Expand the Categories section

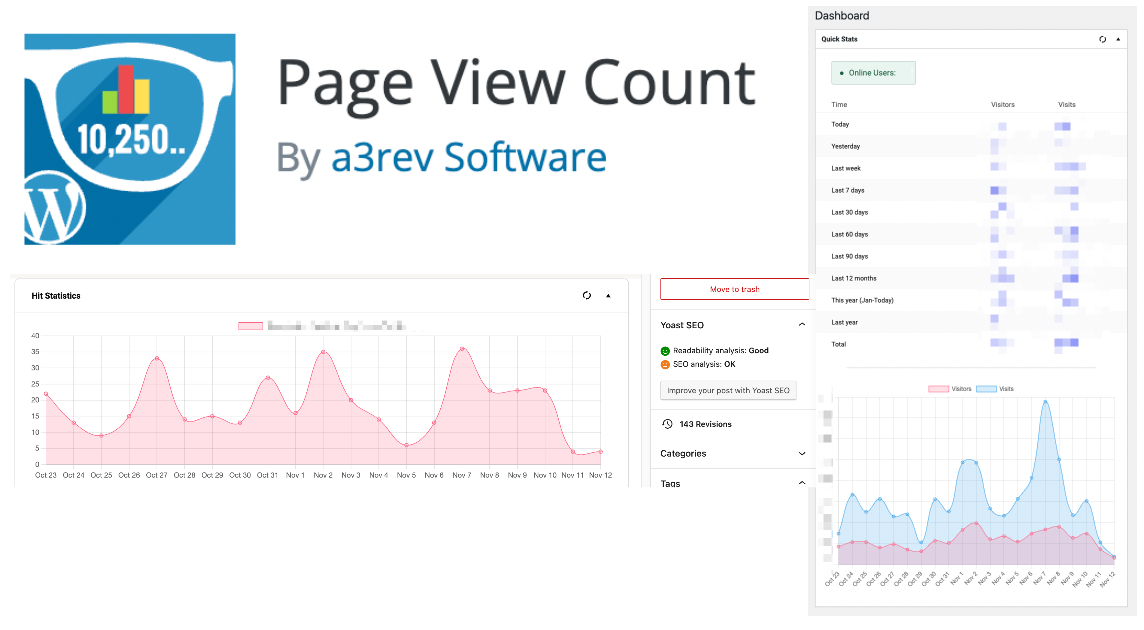(x=801, y=454)
